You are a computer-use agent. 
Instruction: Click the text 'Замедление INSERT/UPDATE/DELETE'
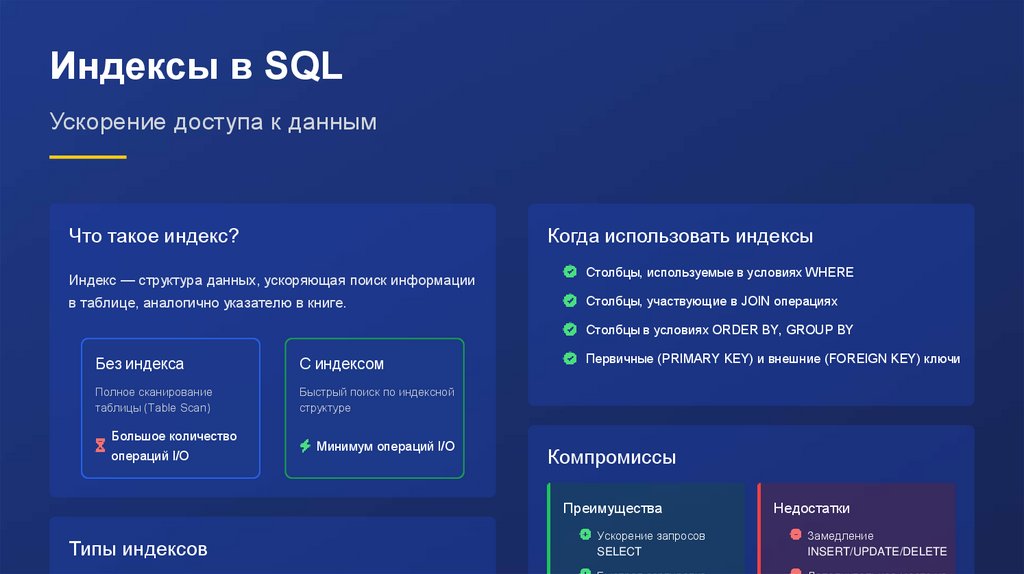pyautogui.click(x=877, y=543)
